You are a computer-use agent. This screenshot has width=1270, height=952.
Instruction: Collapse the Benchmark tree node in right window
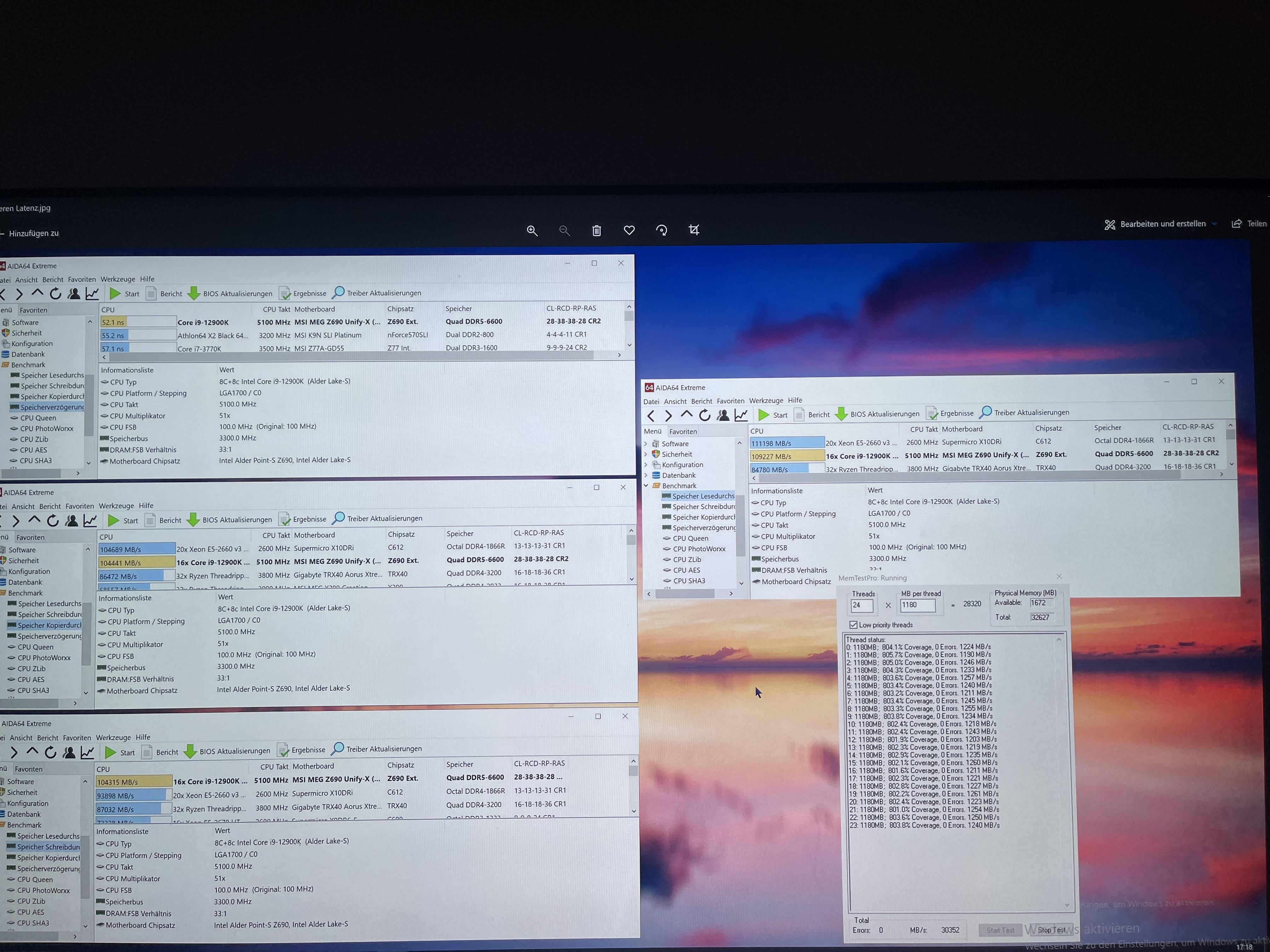coord(646,485)
